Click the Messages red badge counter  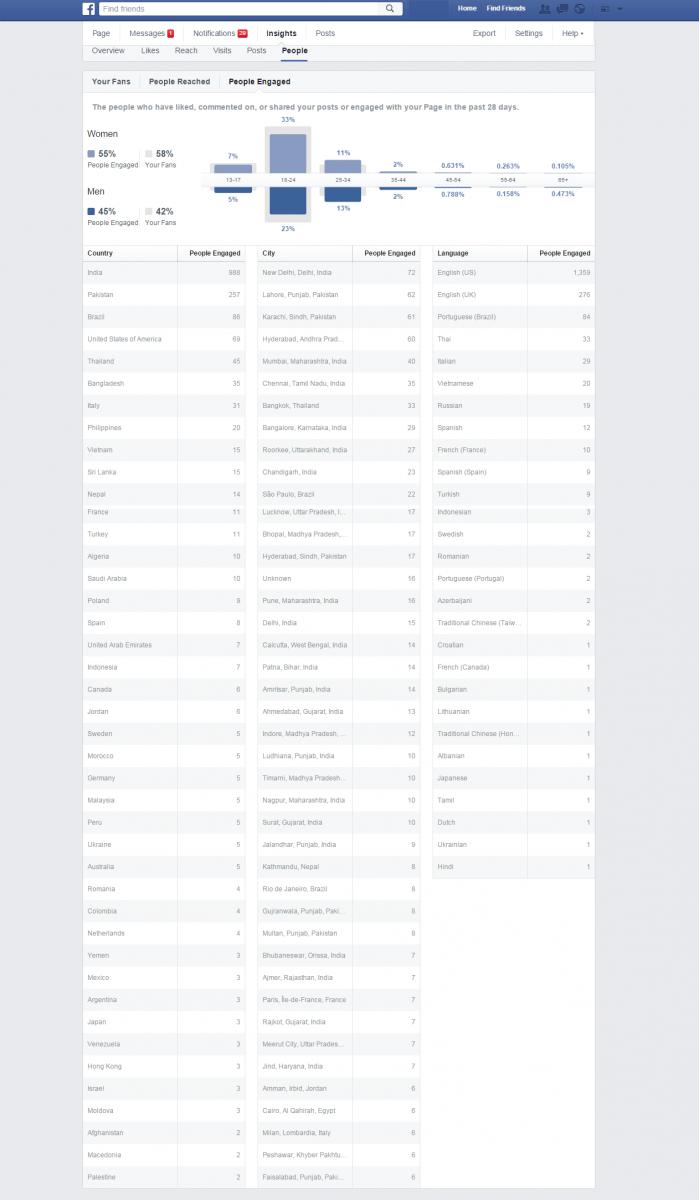point(170,33)
